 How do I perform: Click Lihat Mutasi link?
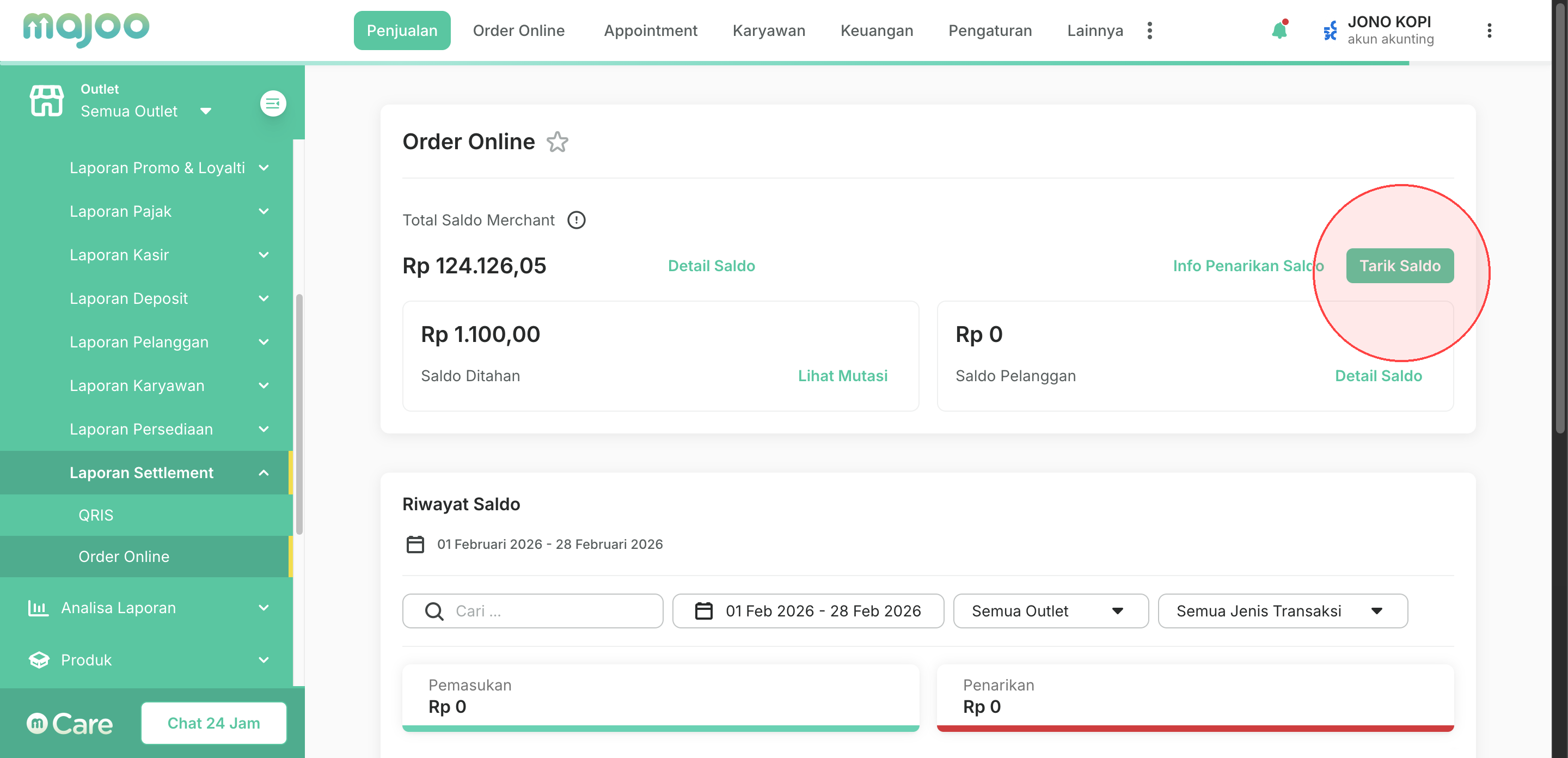pos(842,376)
